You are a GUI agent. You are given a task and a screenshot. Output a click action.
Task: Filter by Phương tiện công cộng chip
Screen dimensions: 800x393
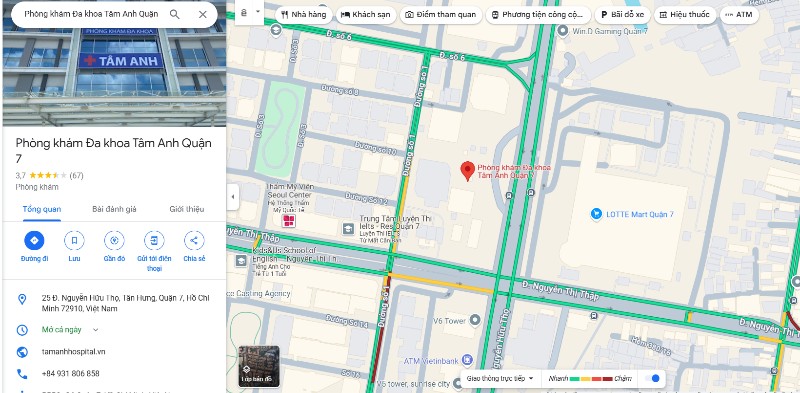(x=538, y=15)
